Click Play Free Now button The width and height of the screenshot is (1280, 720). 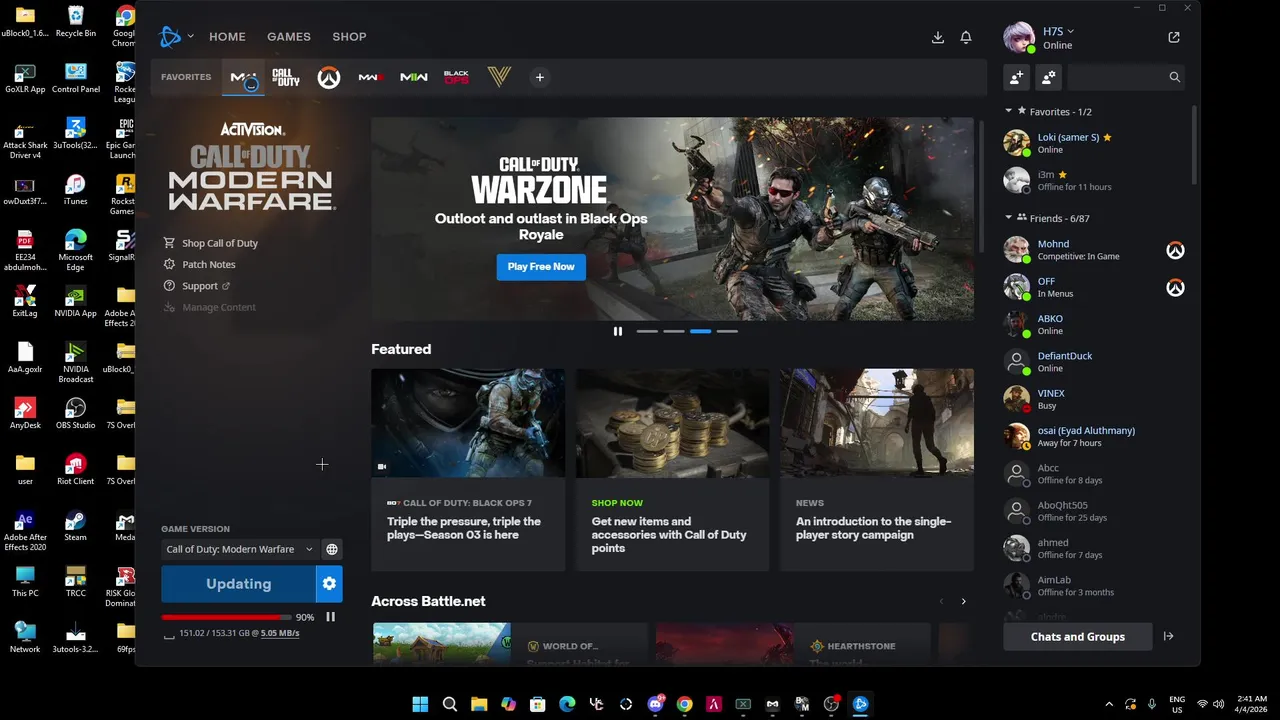point(541,267)
